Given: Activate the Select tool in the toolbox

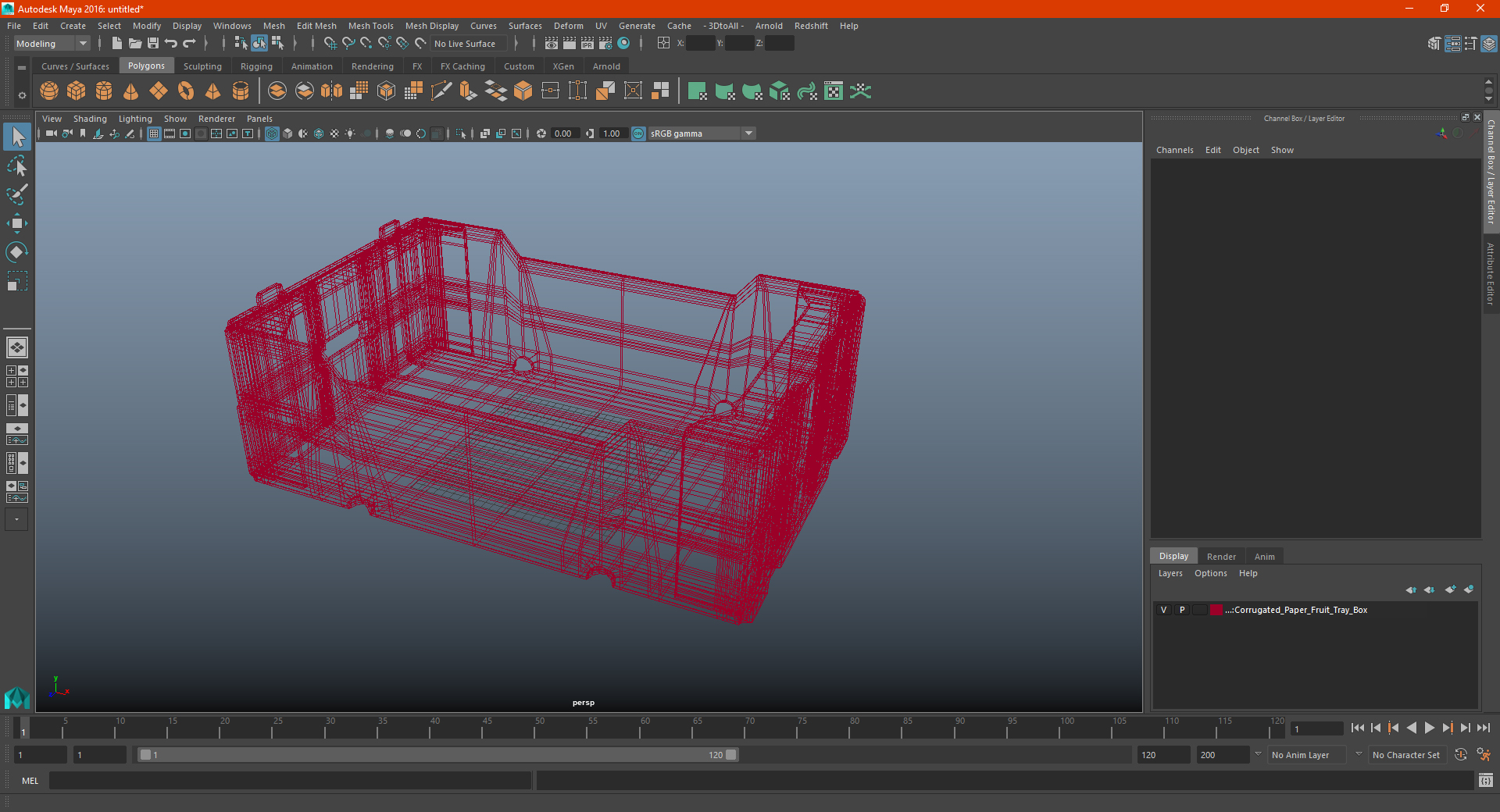Looking at the screenshot, I should tap(17, 137).
